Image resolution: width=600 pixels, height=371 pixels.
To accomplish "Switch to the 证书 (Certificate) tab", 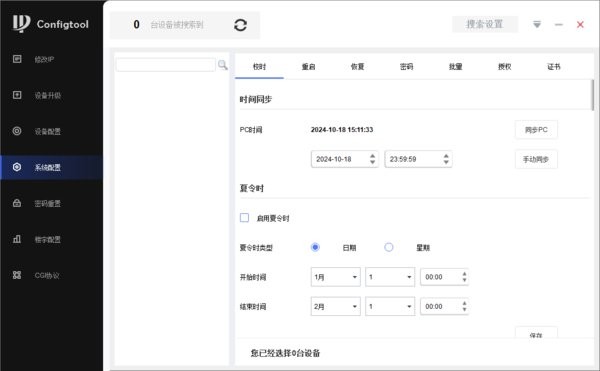I will tap(553, 67).
